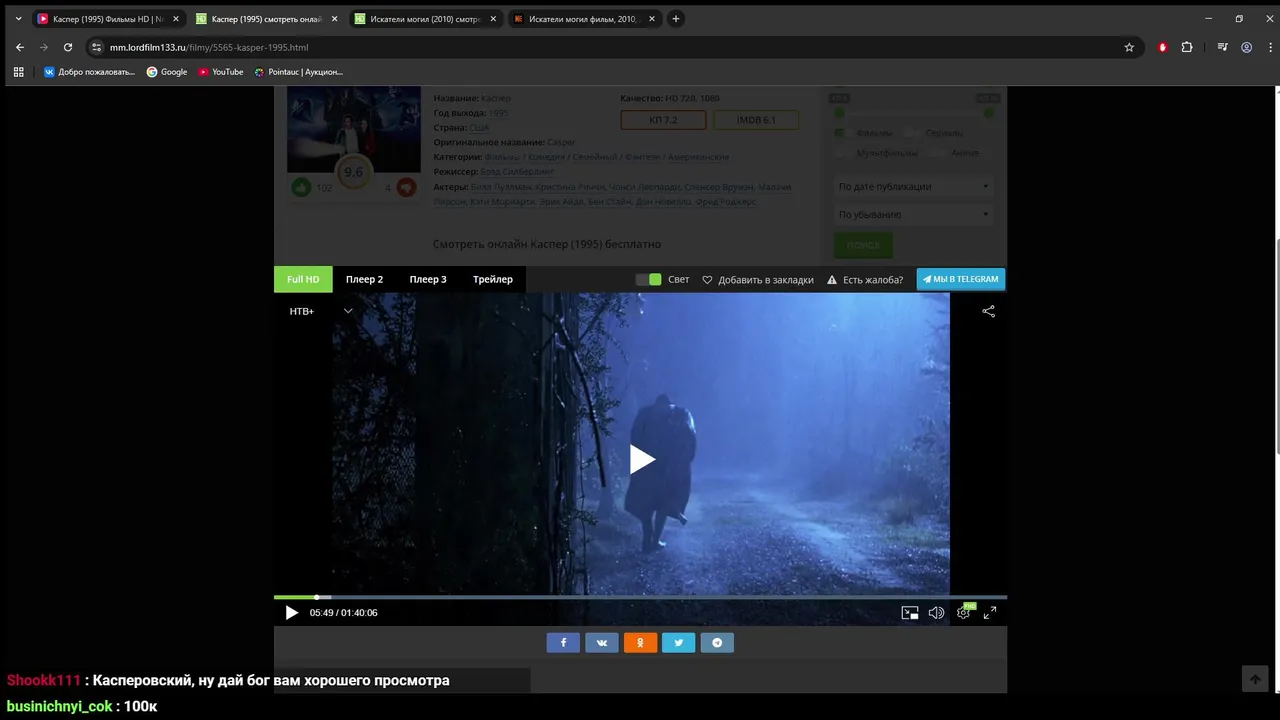View site information icon in address bar

[x=97, y=47]
